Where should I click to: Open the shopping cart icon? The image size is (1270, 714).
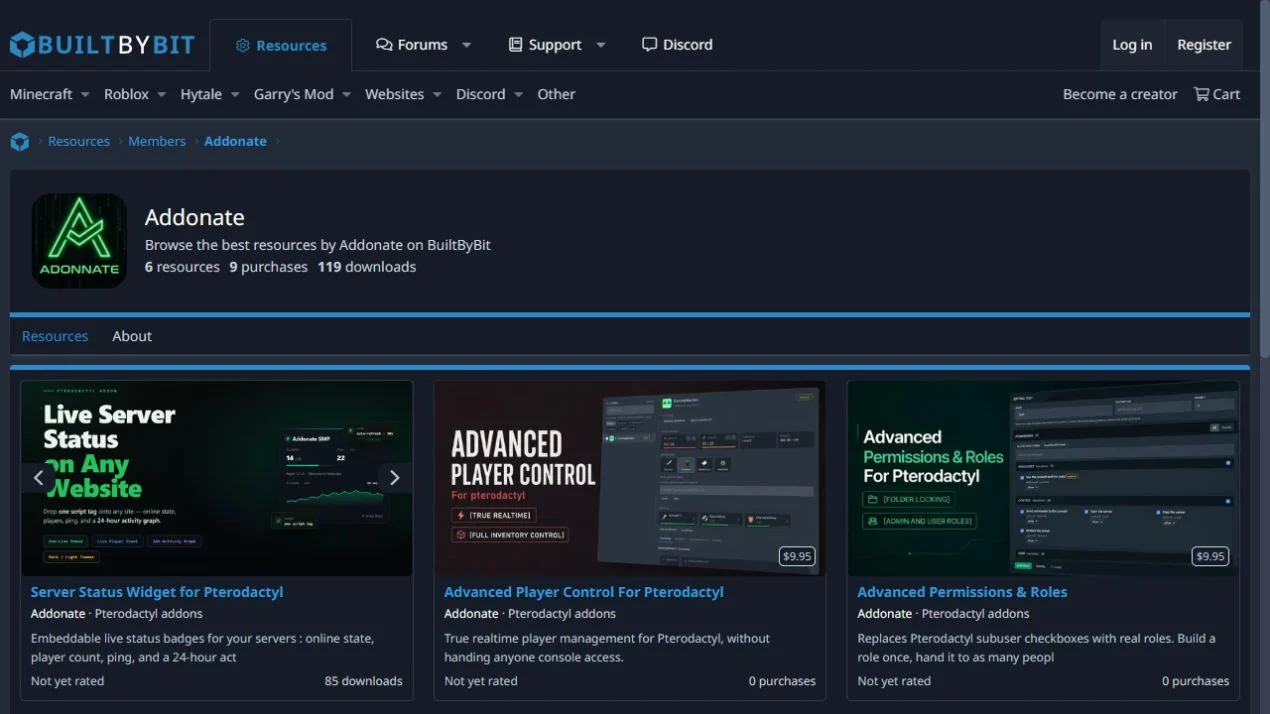[1201, 94]
